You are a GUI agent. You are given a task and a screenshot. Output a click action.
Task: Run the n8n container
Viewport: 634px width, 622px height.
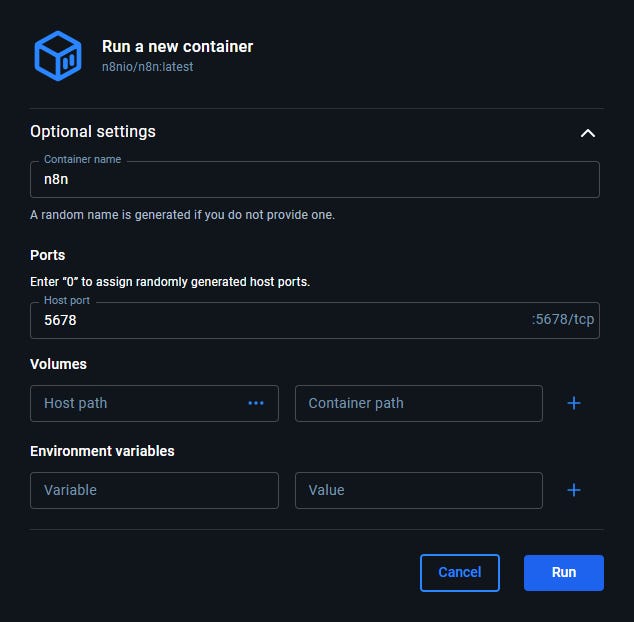[564, 573]
